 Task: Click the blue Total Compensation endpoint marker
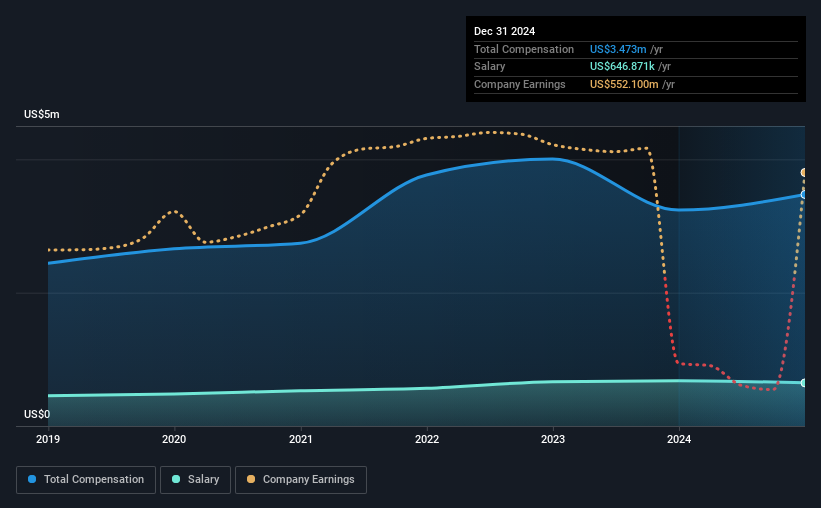[x=804, y=195]
